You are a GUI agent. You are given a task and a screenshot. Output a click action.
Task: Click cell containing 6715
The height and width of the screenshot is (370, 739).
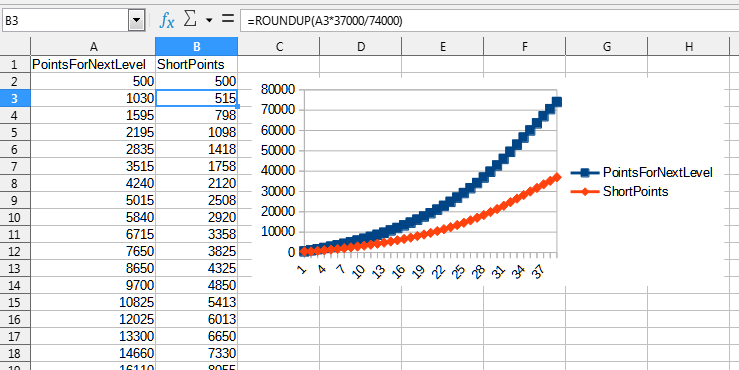[93, 234]
